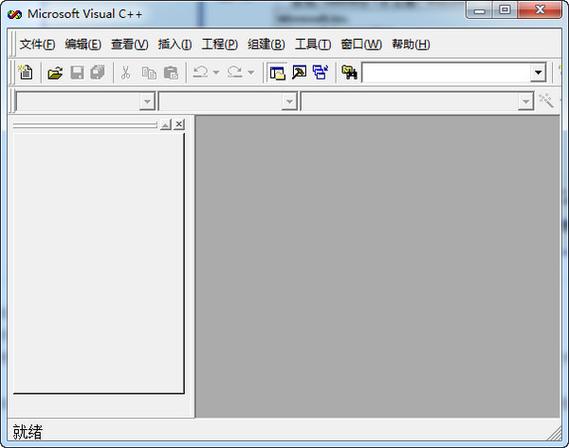569x448 pixels.
Task: Click the Save All icon
Action: click(98, 73)
